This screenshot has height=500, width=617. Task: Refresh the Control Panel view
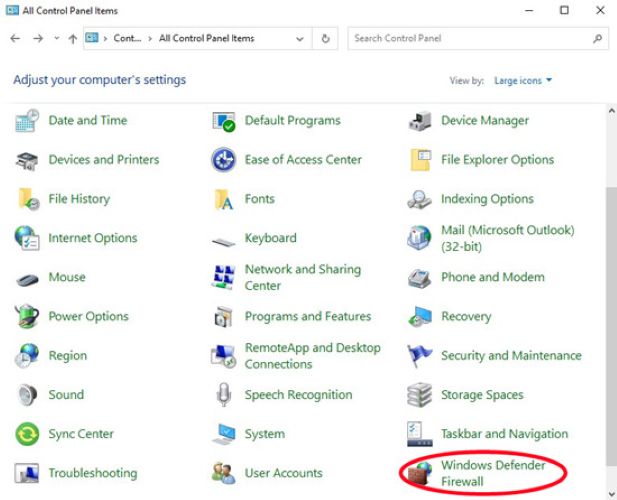[325, 39]
